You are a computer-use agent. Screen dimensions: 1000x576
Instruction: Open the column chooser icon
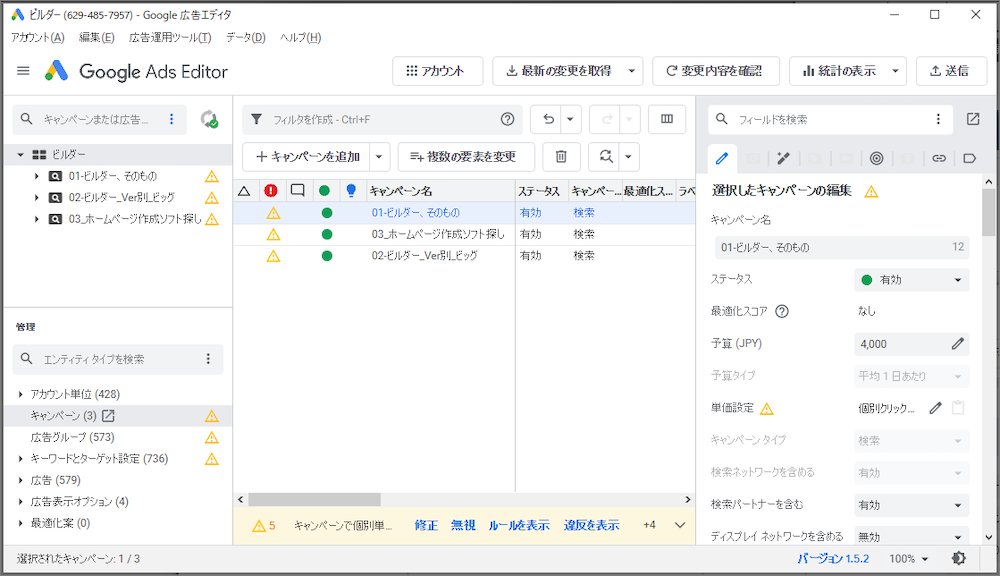coord(667,119)
